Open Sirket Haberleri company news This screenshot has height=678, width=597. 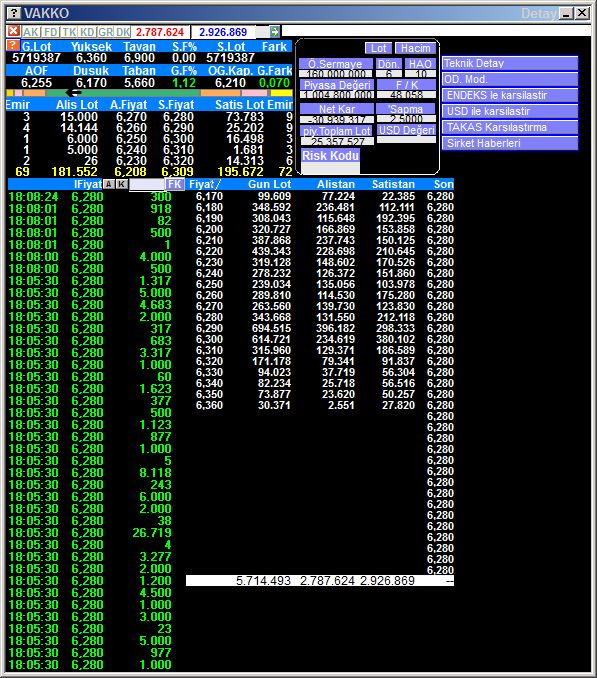(510, 144)
